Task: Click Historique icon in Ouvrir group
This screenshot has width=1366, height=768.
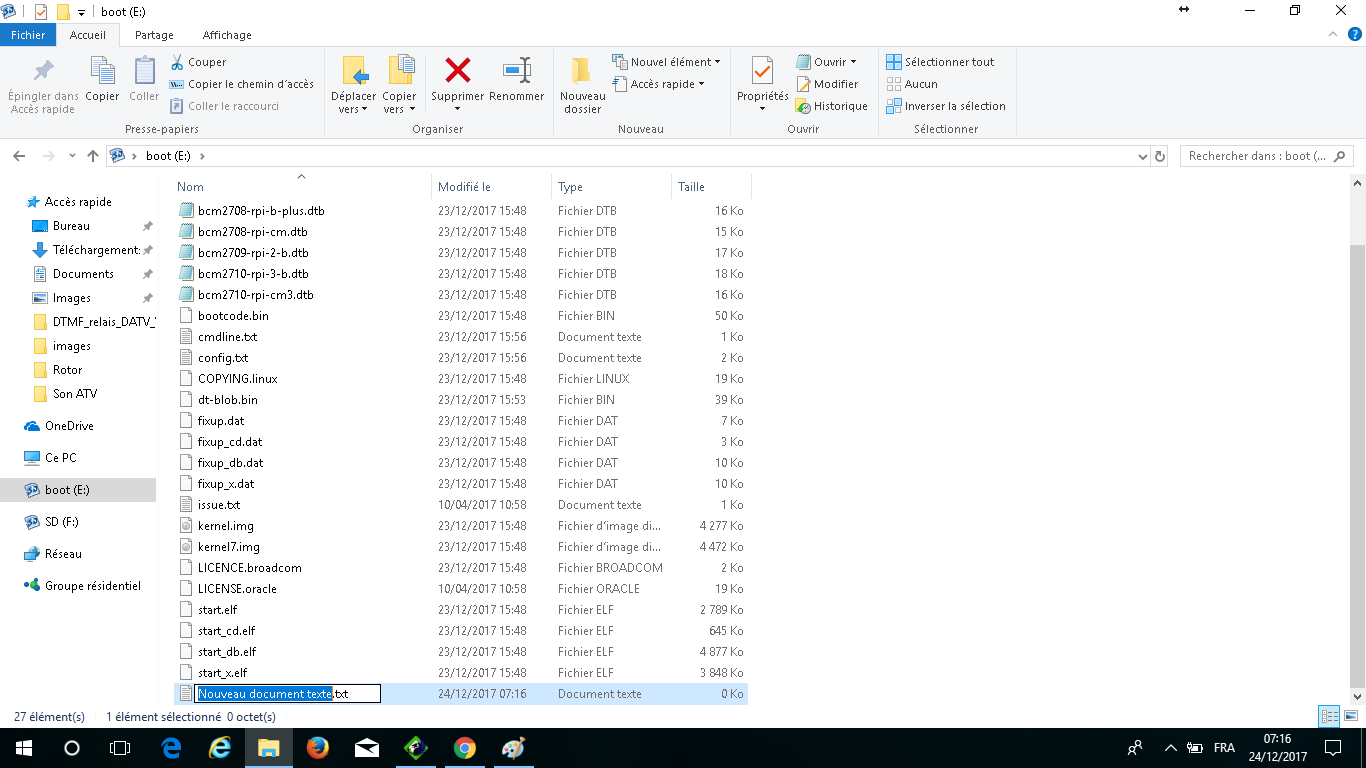Action: pos(803,106)
